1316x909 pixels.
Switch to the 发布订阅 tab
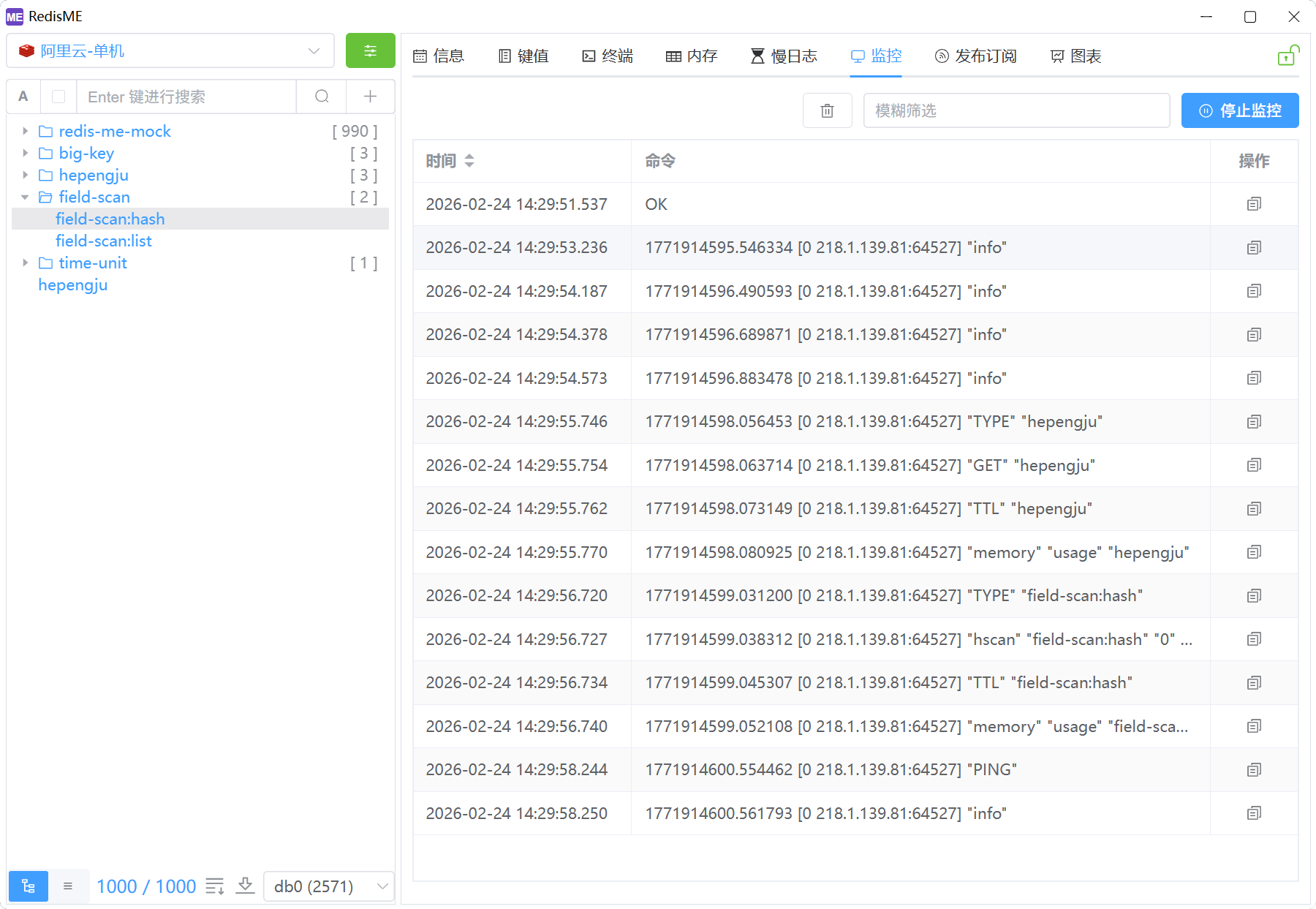(976, 56)
